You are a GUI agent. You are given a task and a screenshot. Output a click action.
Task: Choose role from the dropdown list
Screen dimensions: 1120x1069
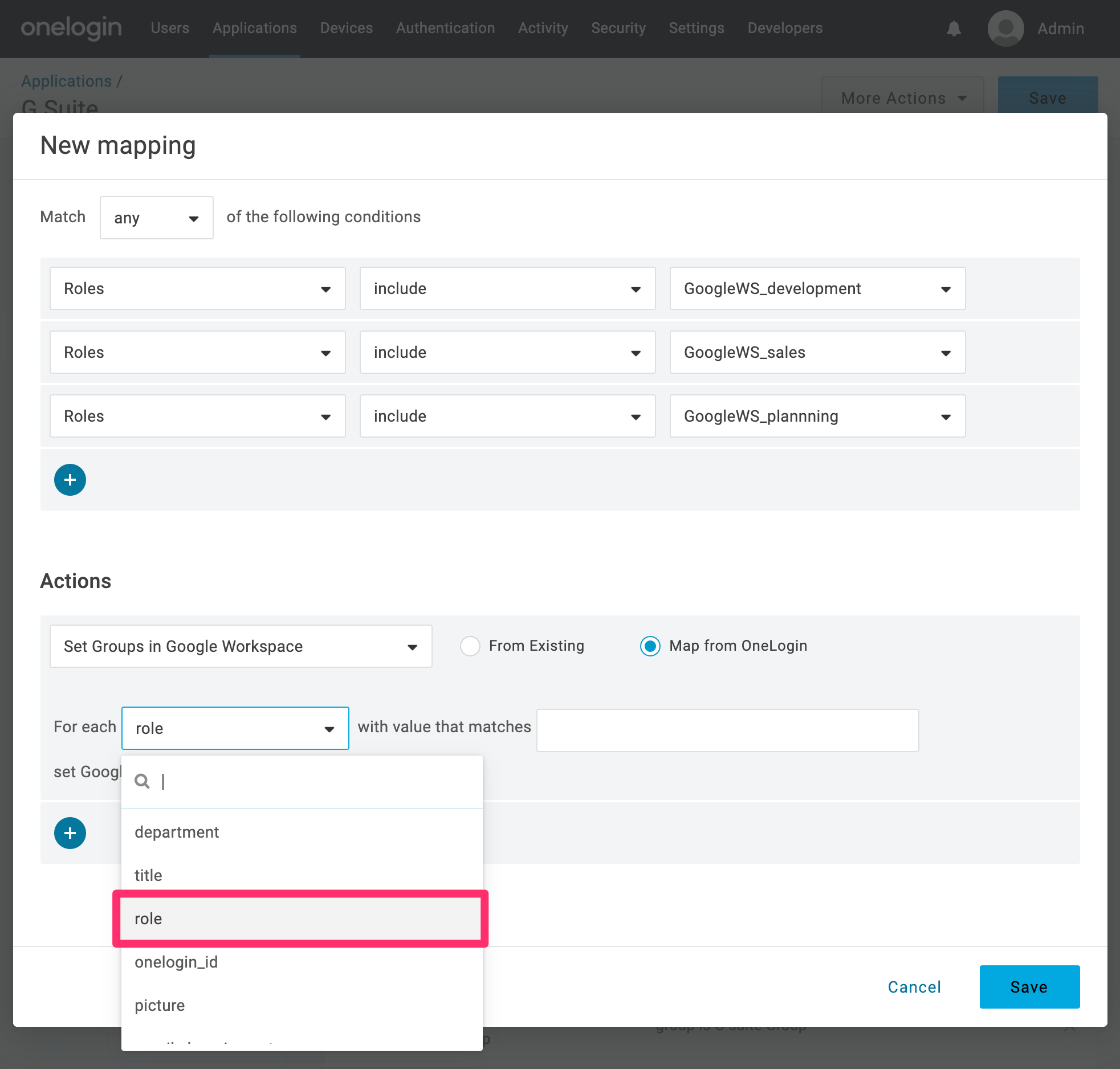coord(302,919)
